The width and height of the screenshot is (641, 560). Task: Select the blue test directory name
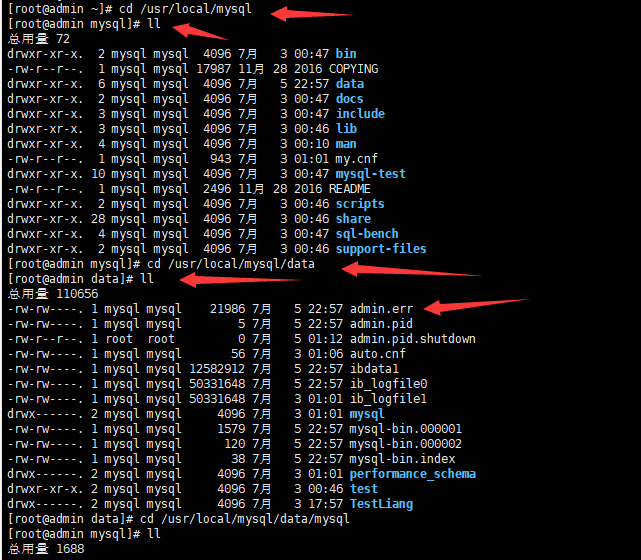pyautogui.click(x=364, y=488)
